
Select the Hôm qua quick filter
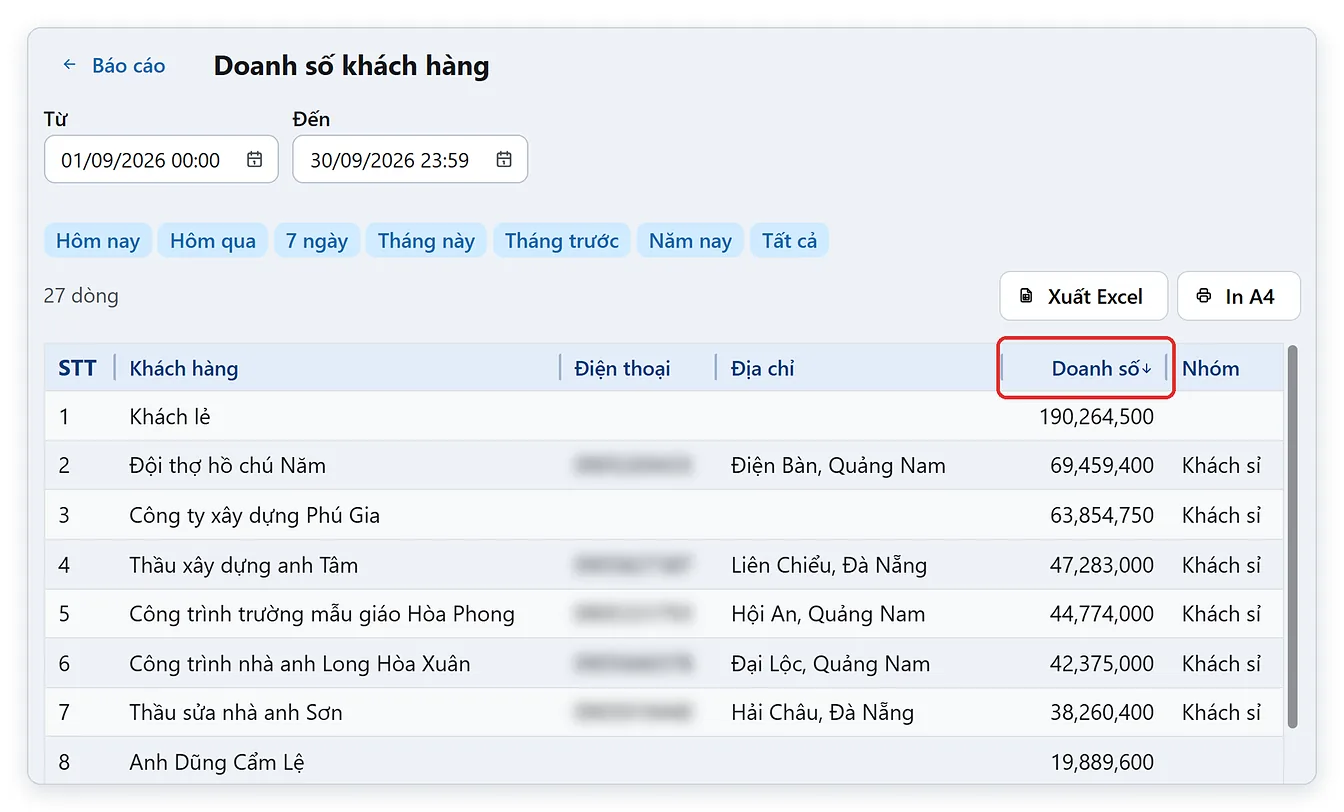(213, 241)
